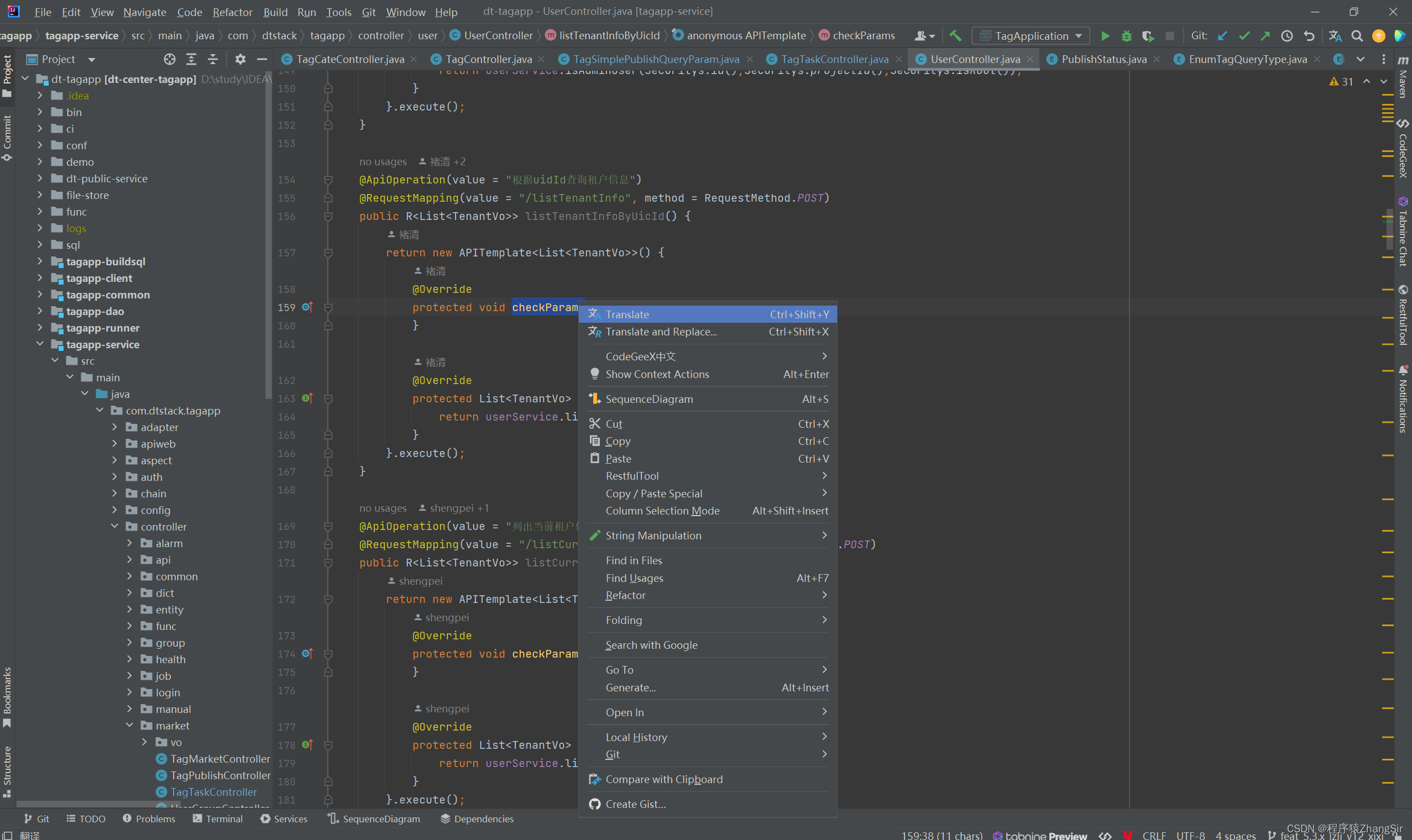1412x840 pixels.
Task: Show hidden editor tabs dropdown
Action: pos(1361,59)
